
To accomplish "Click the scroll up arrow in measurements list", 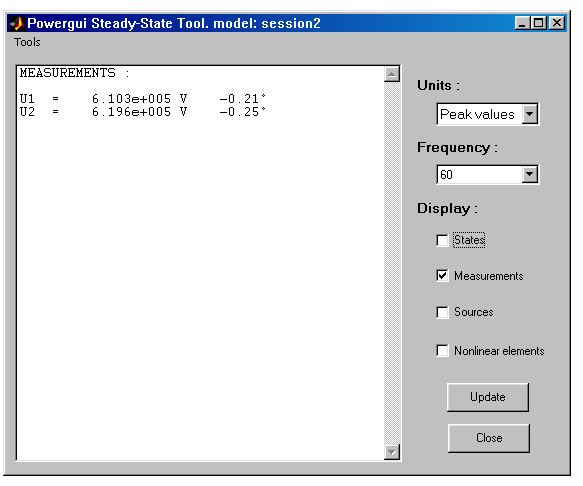I will pos(392,74).
